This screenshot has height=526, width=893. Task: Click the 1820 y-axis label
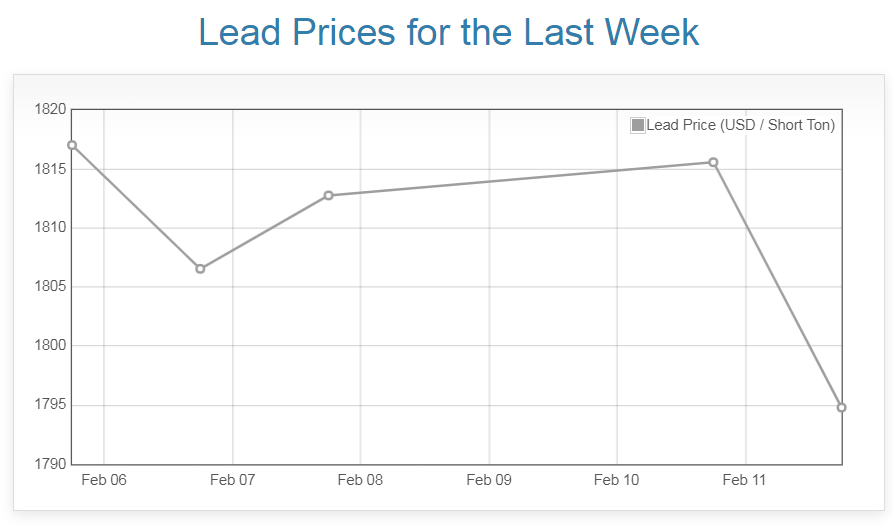(x=49, y=109)
